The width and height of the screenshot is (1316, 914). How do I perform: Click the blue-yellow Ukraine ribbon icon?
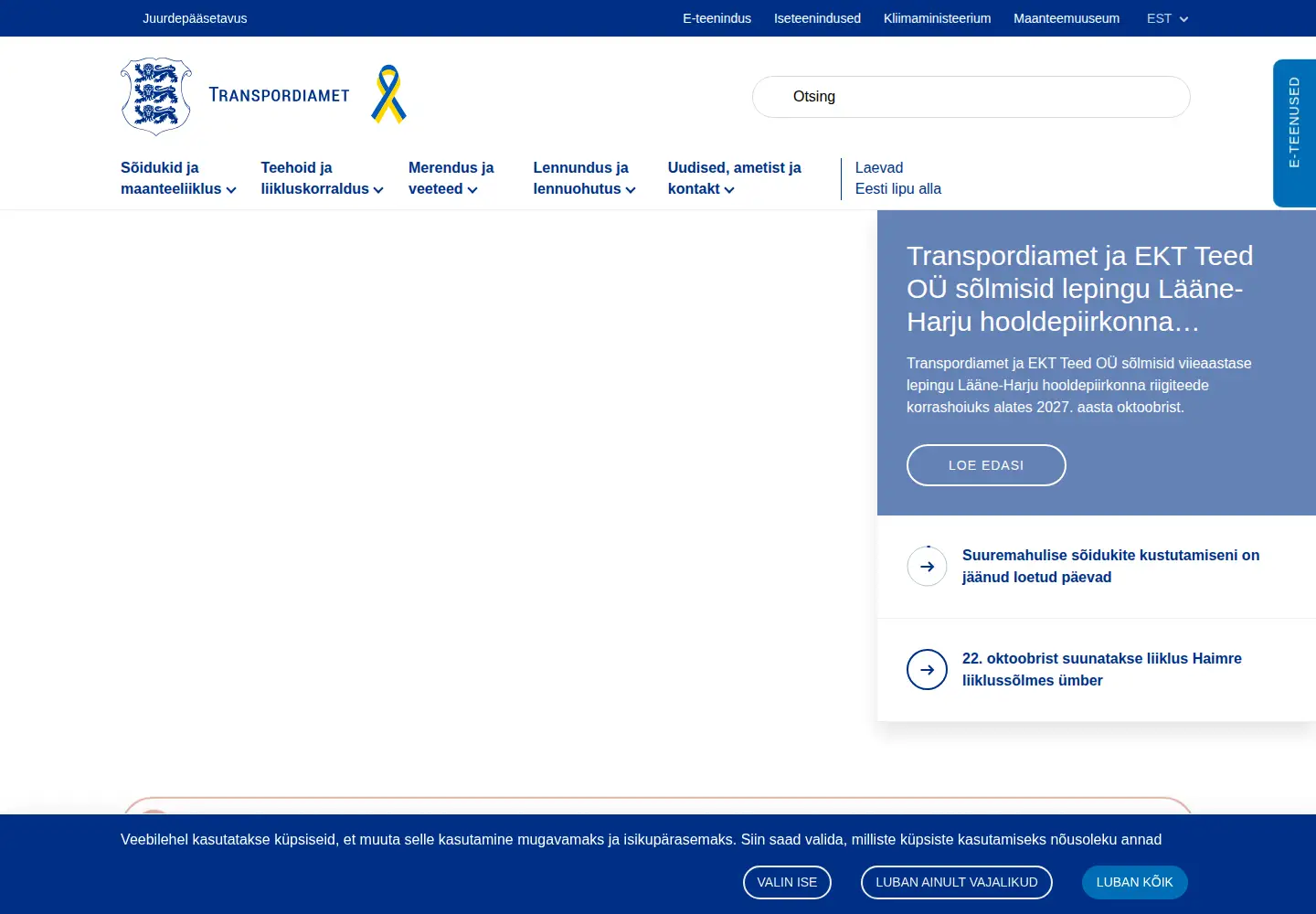388,94
